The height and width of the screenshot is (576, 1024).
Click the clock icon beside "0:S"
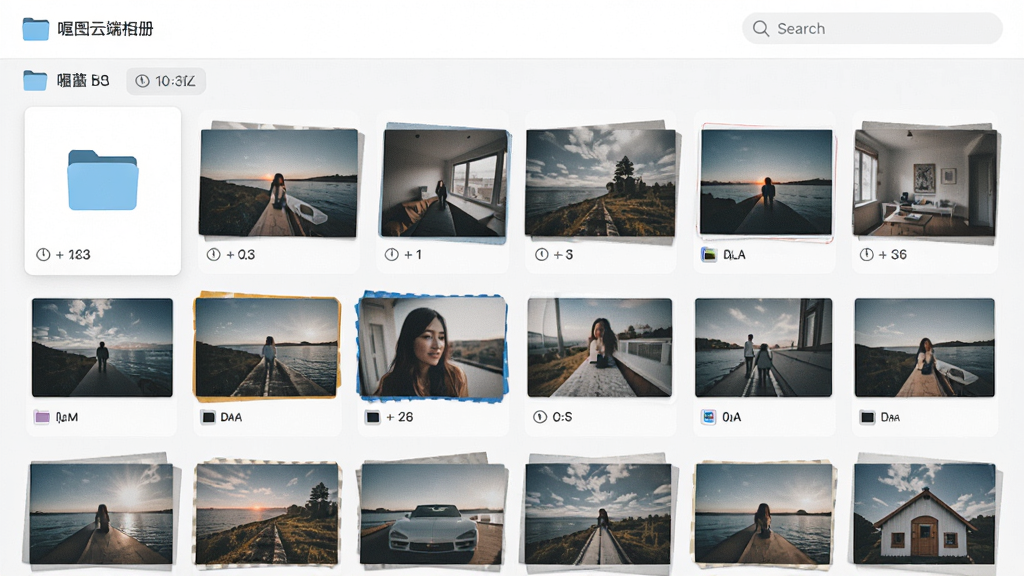click(x=539, y=417)
